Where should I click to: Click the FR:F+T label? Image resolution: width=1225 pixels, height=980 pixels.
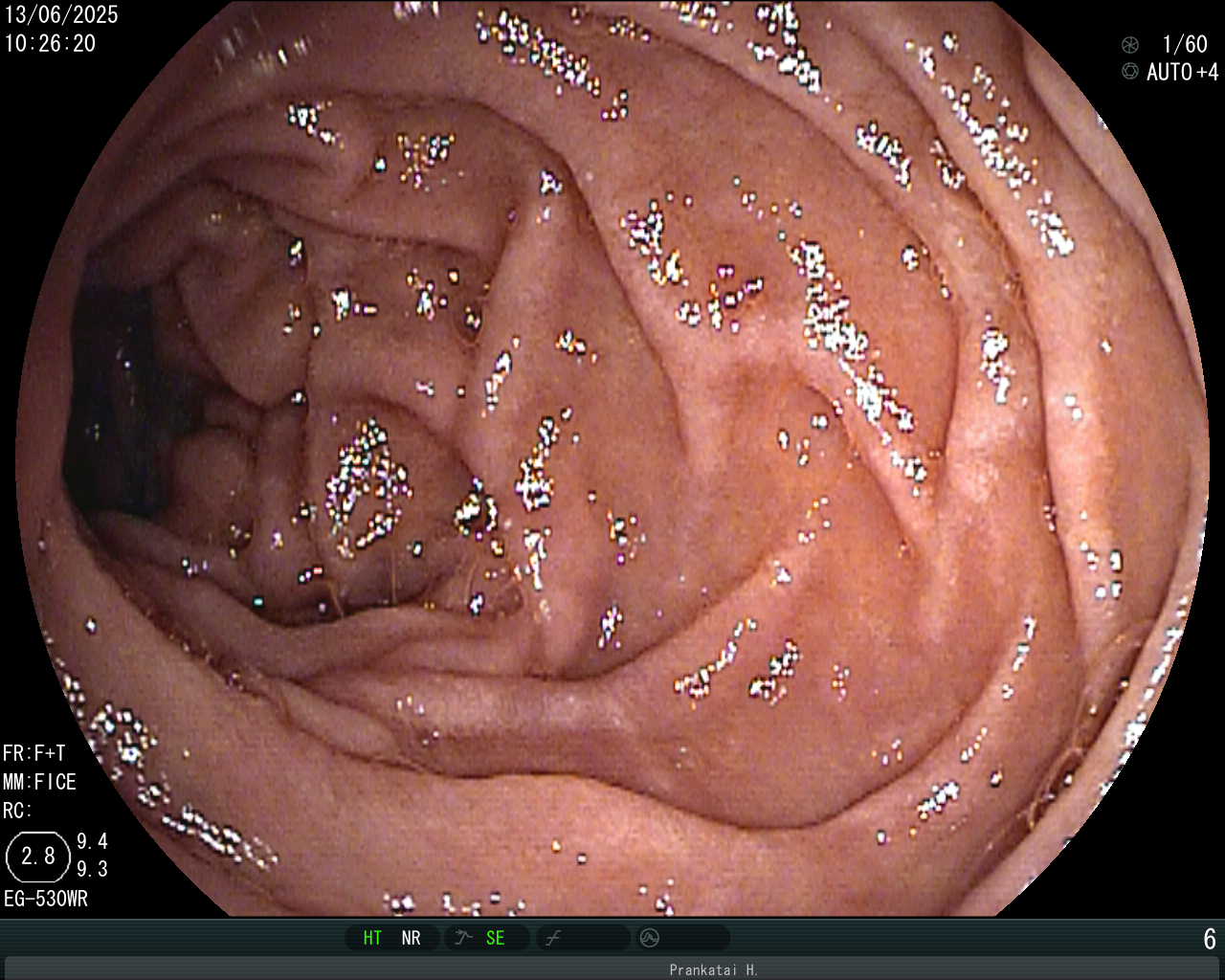[x=33, y=753]
